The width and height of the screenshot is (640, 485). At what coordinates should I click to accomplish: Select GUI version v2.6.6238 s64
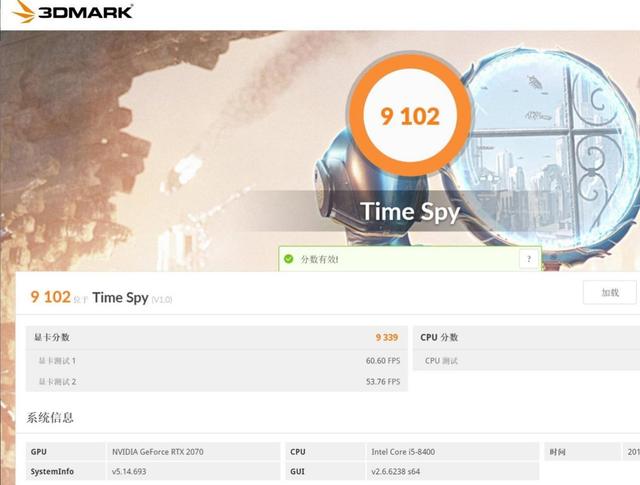(x=396, y=471)
